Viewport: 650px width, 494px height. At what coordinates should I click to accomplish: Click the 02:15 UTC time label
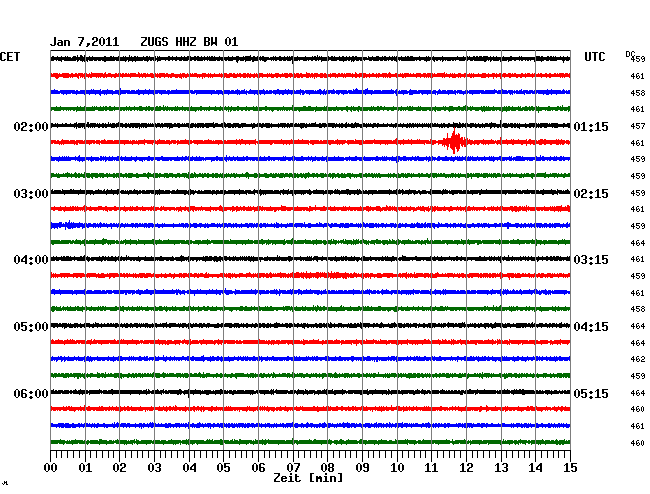[591, 194]
